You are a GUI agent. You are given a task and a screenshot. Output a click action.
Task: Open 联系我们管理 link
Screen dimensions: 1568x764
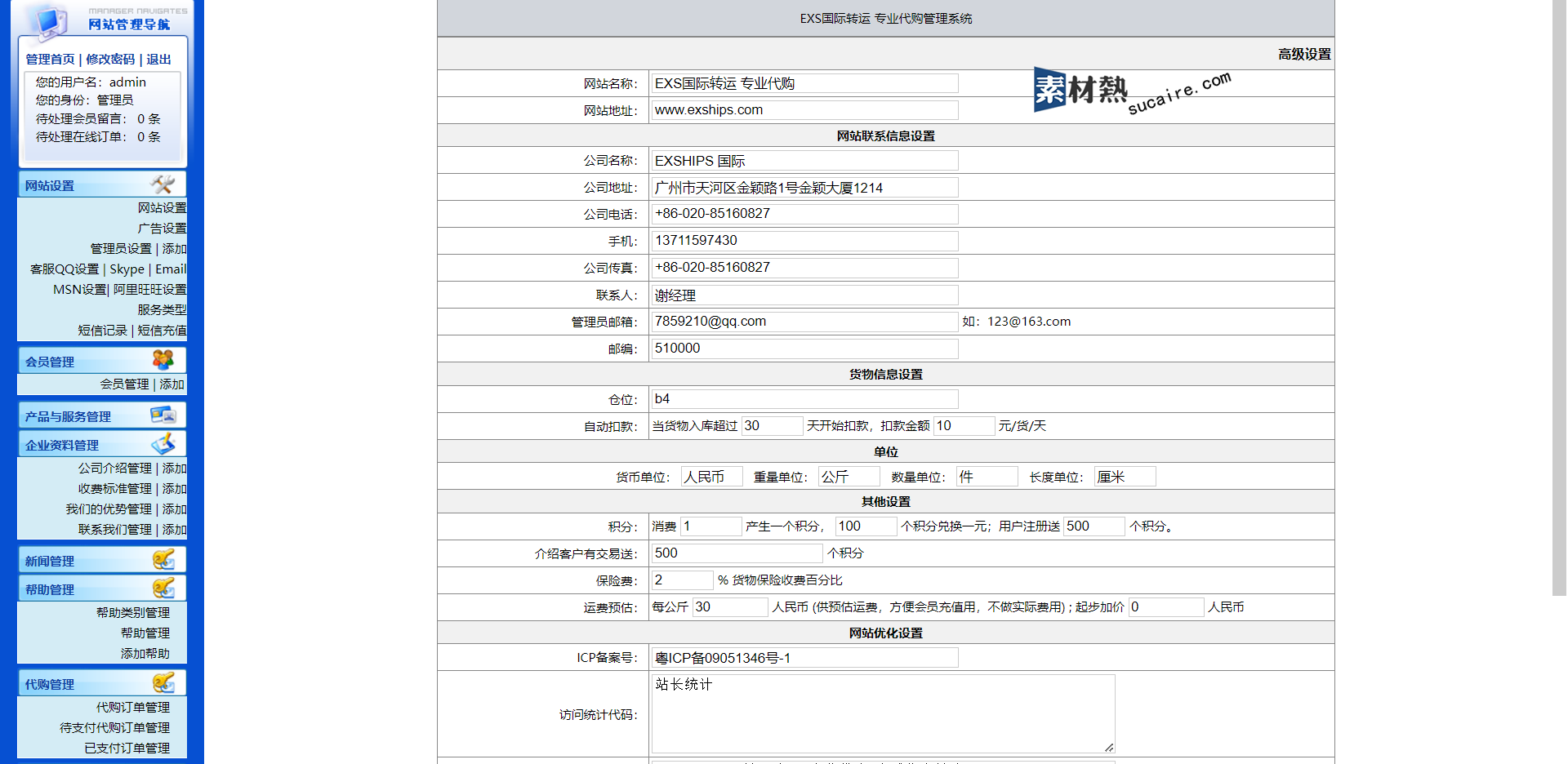[x=114, y=529]
